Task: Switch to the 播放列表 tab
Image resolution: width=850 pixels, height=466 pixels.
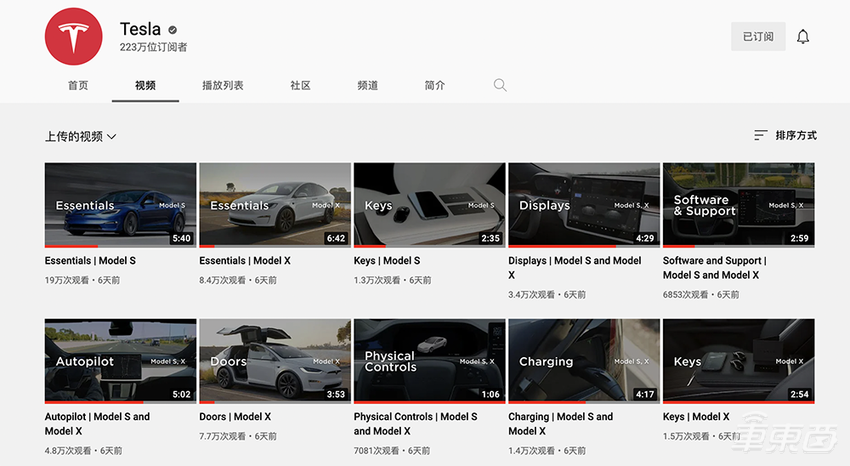Action: (x=222, y=86)
